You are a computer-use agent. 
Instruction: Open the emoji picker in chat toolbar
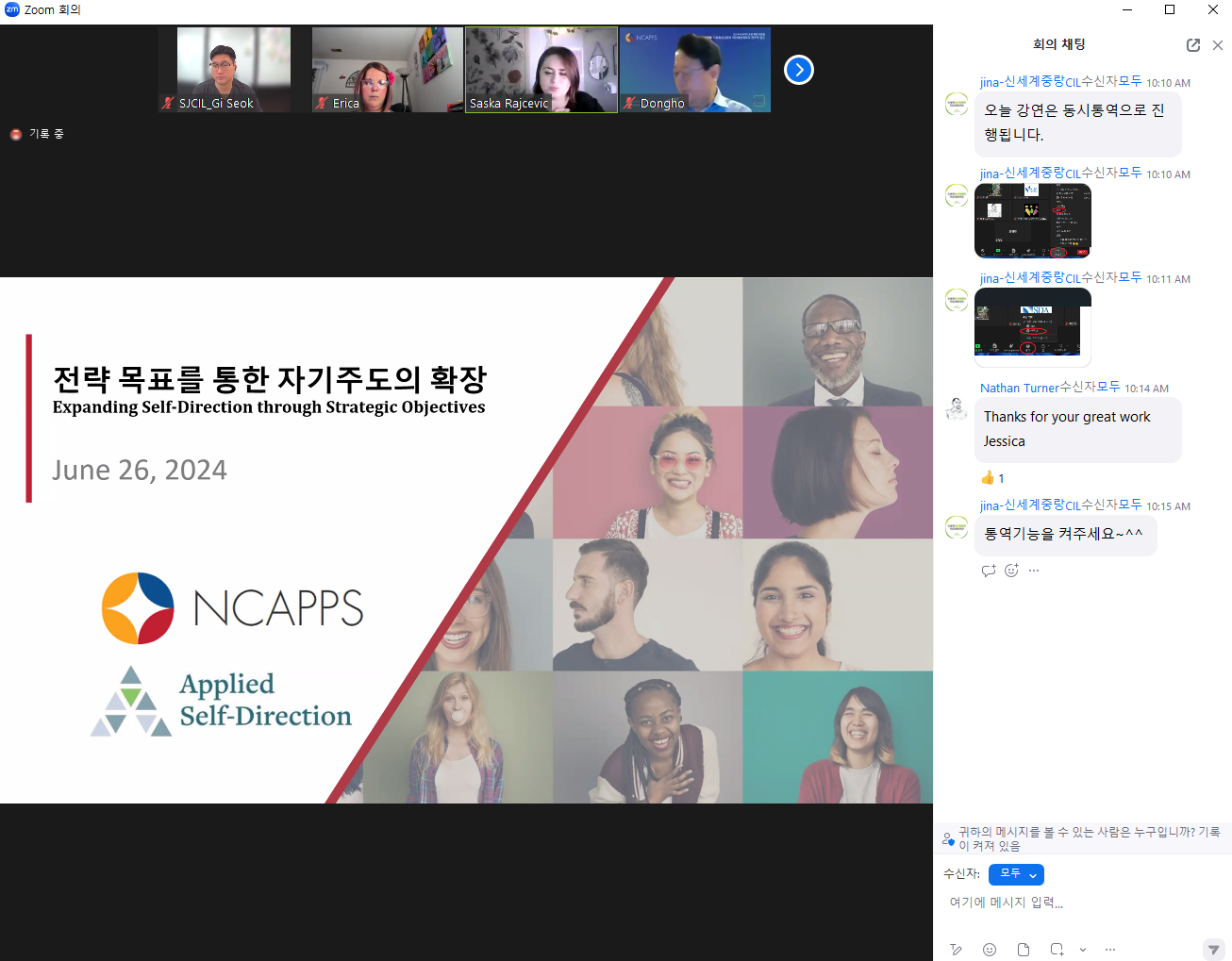coord(990,950)
